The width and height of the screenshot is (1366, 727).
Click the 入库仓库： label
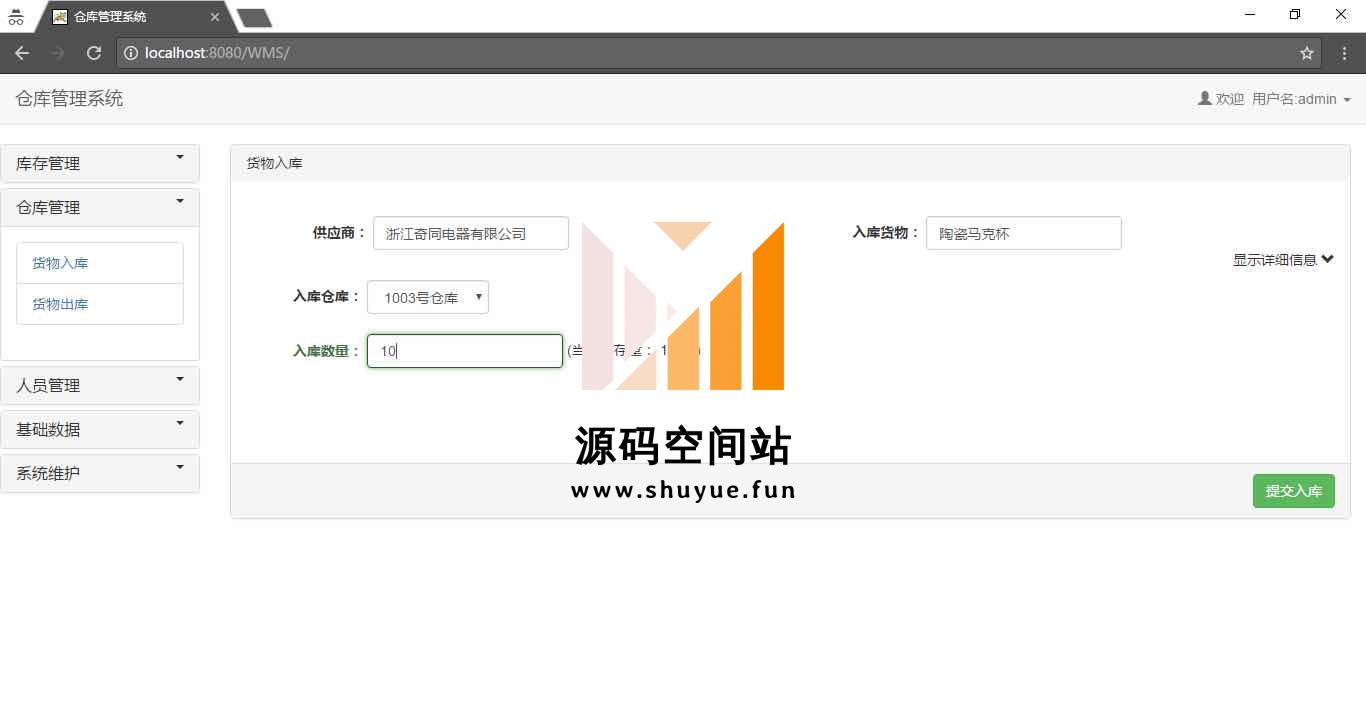click(x=327, y=297)
